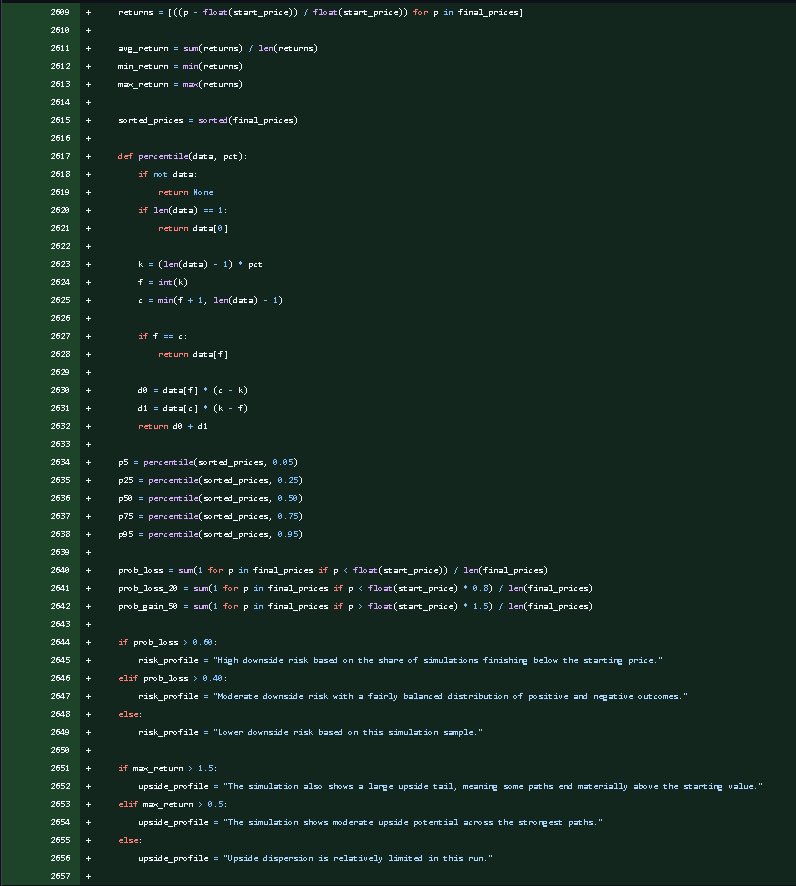The width and height of the screenshot is (796, 886).
Task: Click the 'k = (len(data) - 1) * pct' line
Action: (x=200, y=264)
